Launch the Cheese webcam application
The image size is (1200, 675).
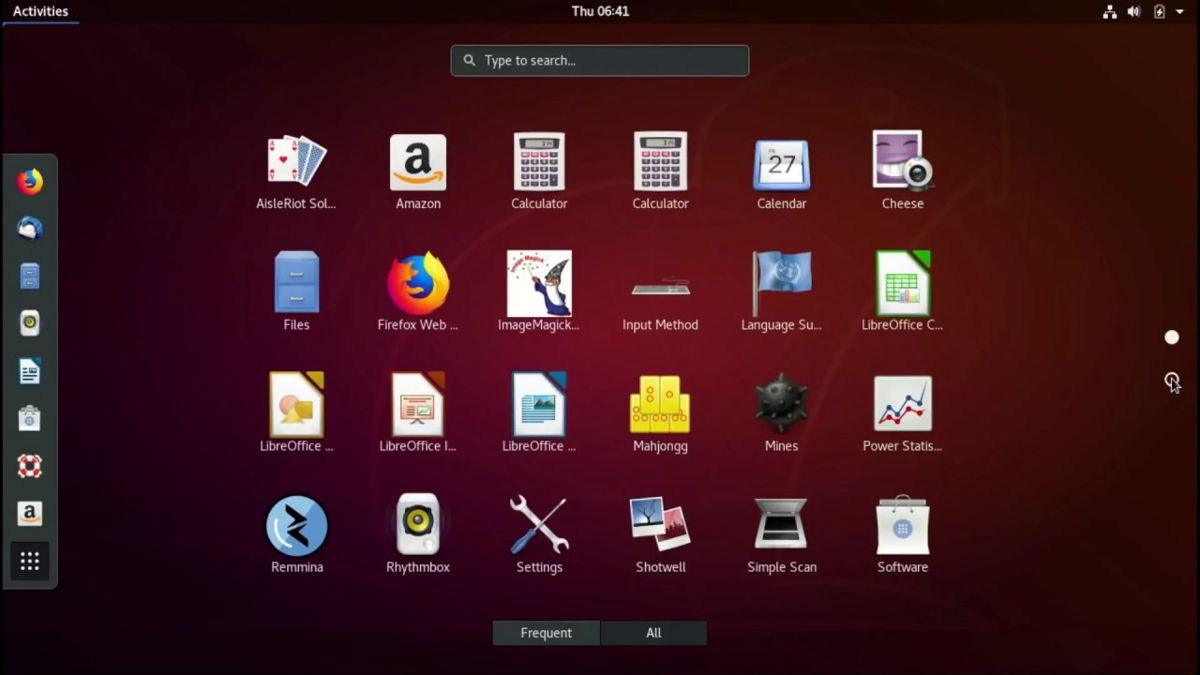coord(901,165)
